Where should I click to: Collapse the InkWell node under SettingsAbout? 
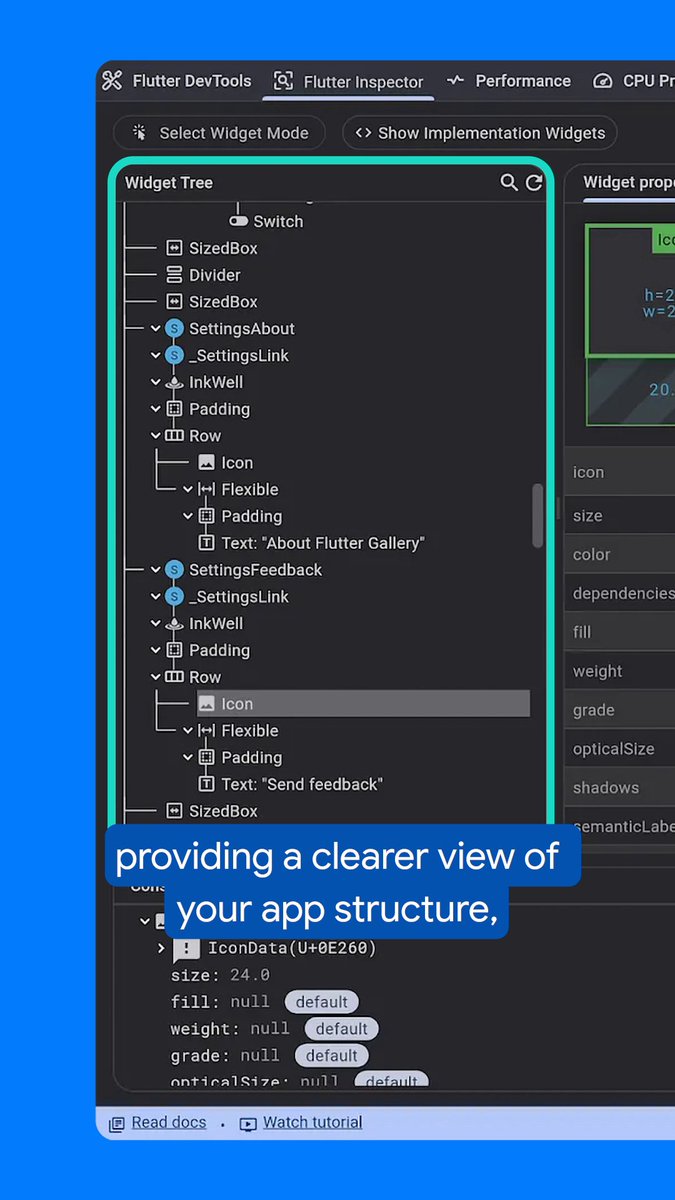[156, 382]
